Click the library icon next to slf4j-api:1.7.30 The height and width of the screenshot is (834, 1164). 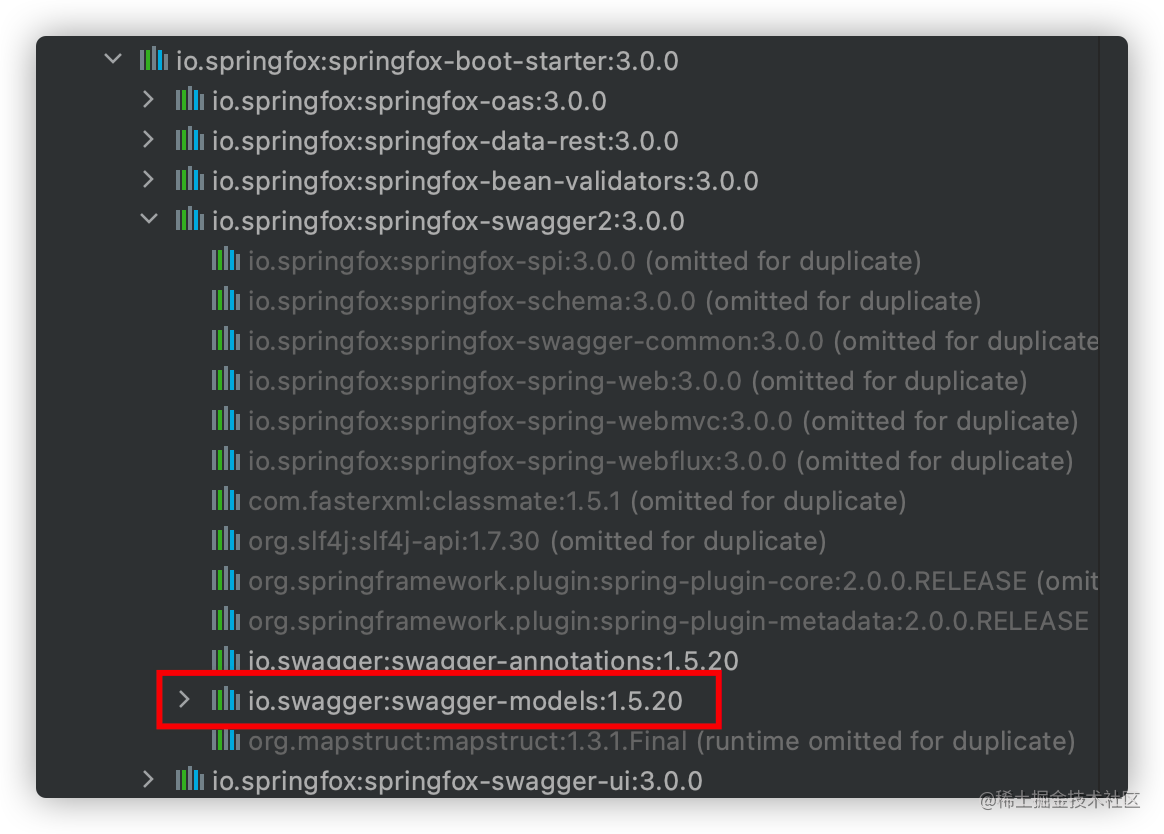[x=226, y=540]
